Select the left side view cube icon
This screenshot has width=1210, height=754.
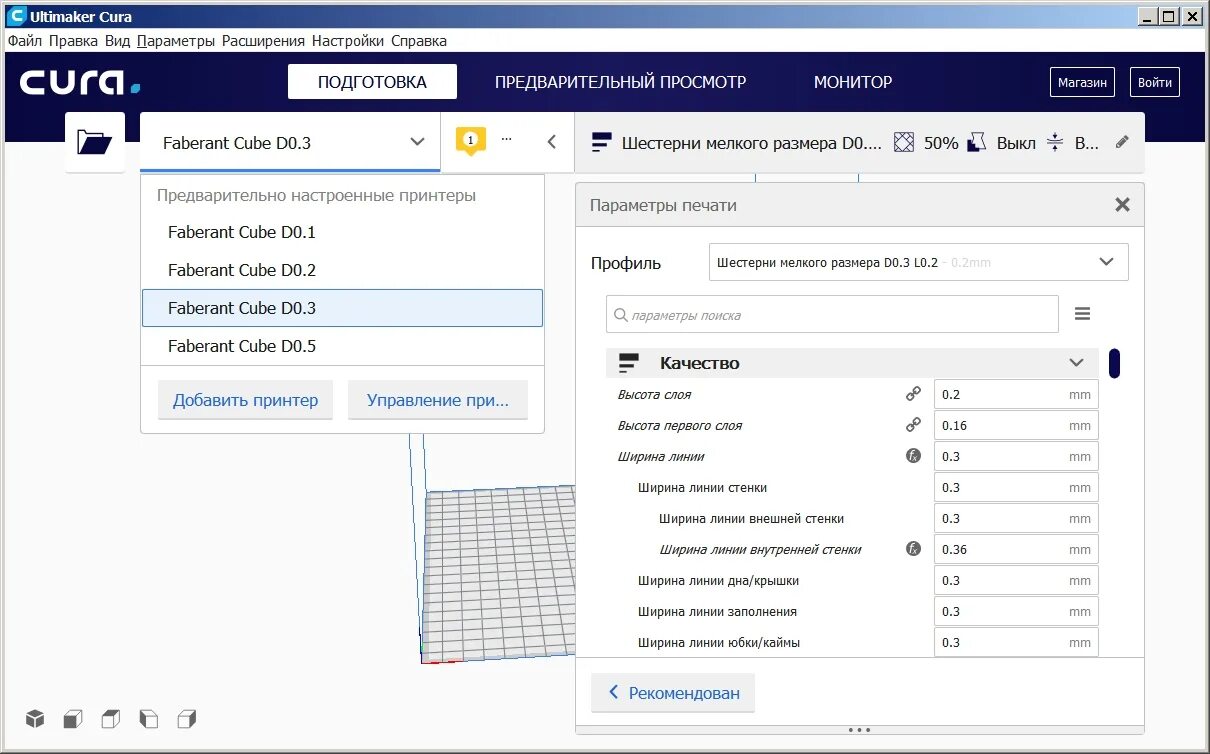click(148, 718)
